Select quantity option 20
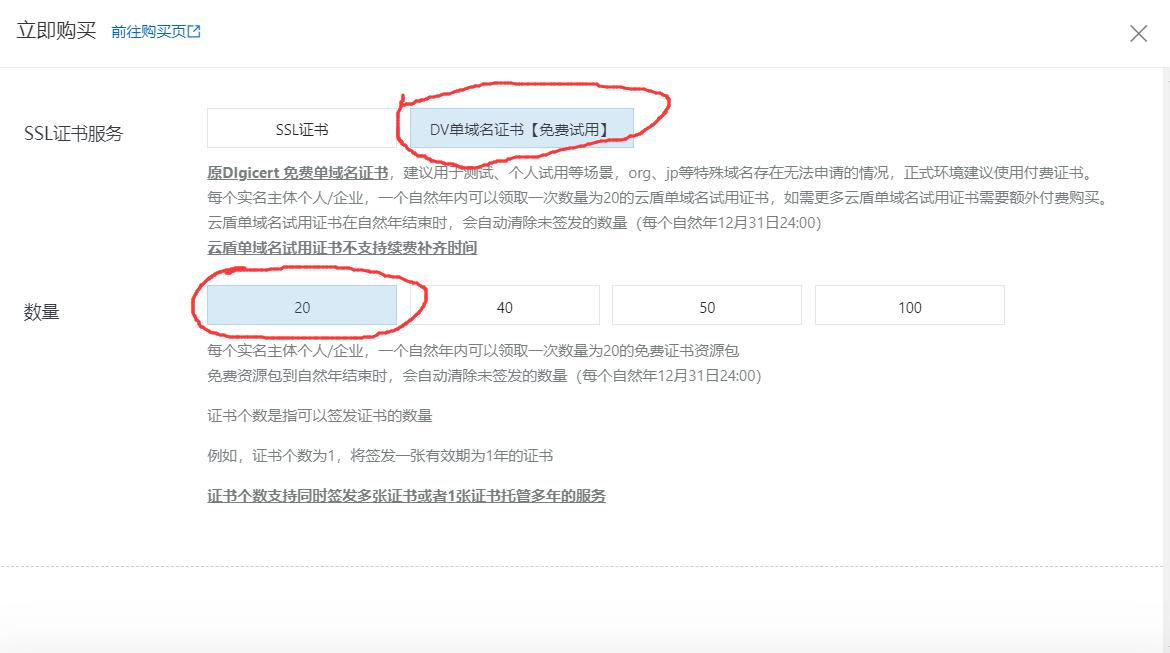 [302, 305]
